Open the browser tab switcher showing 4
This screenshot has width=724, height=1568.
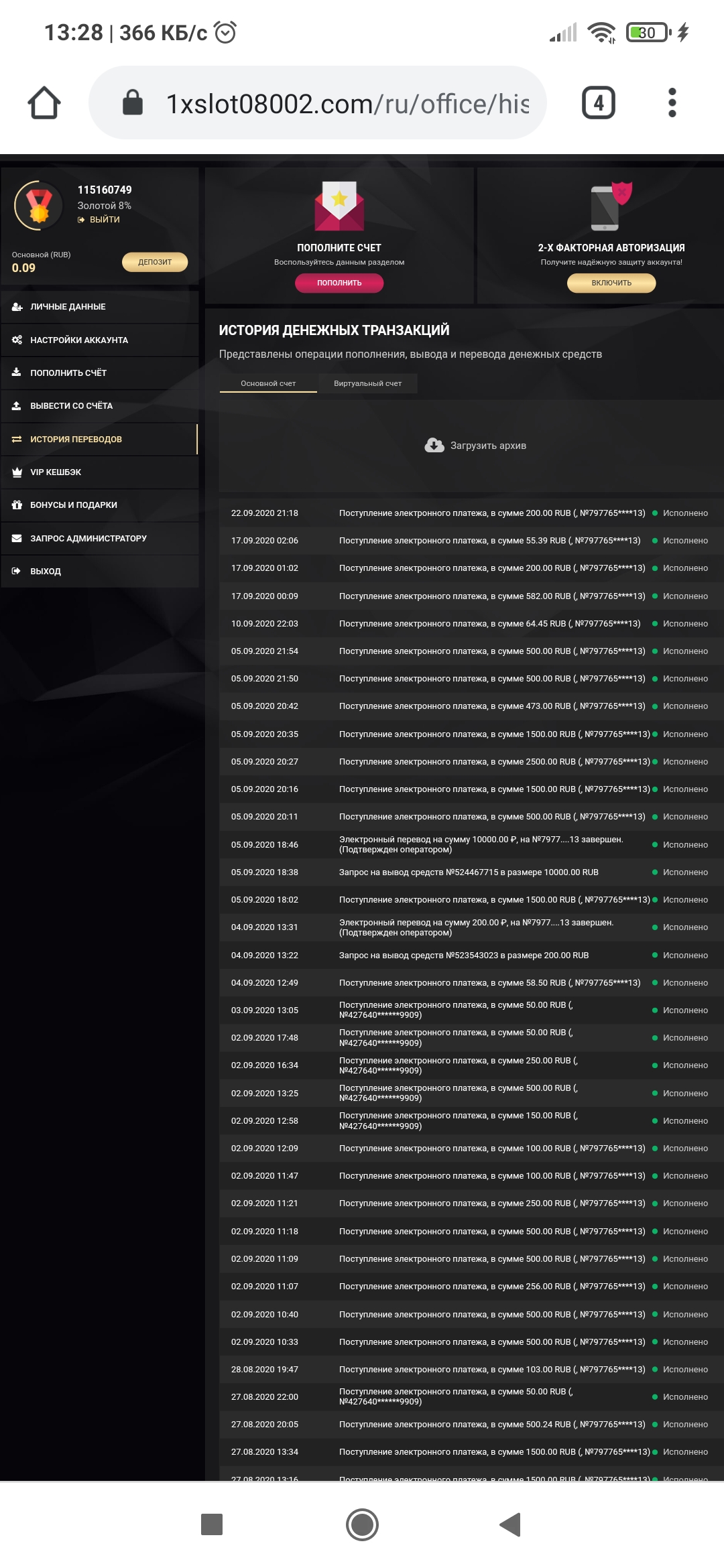point(598,103)
